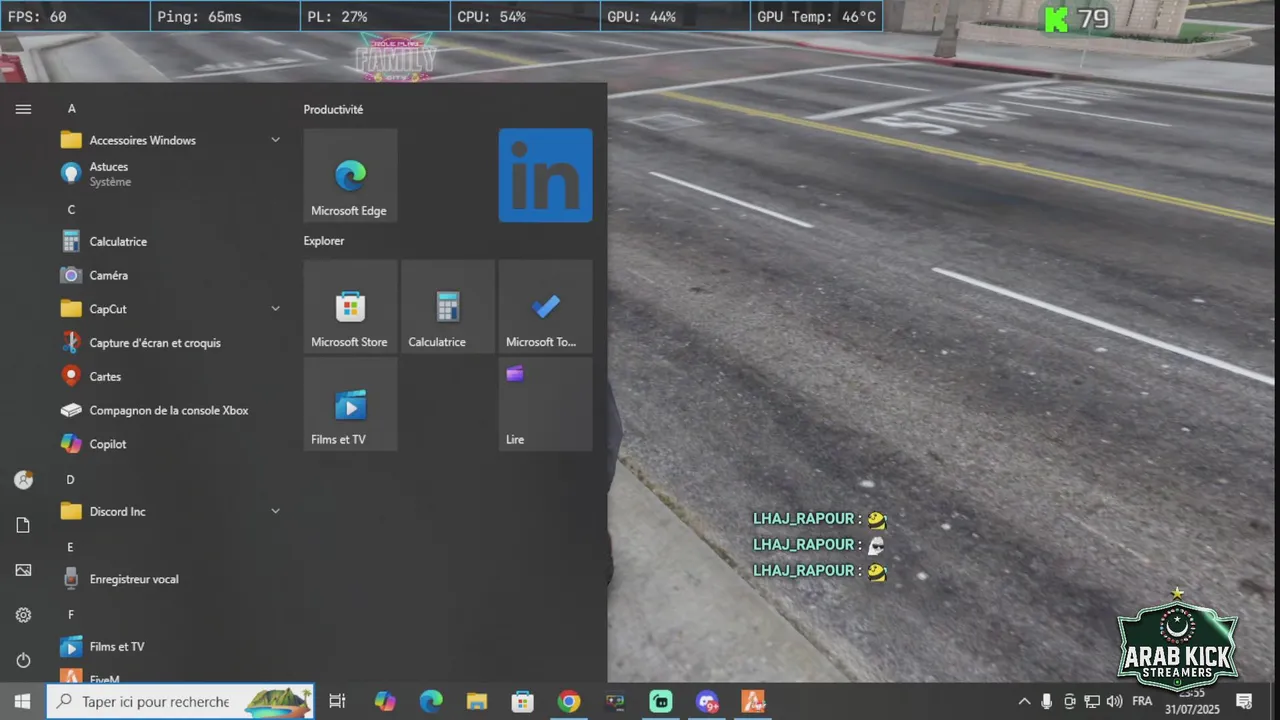Expand the Accessoires Windows folder chevron

275,140
